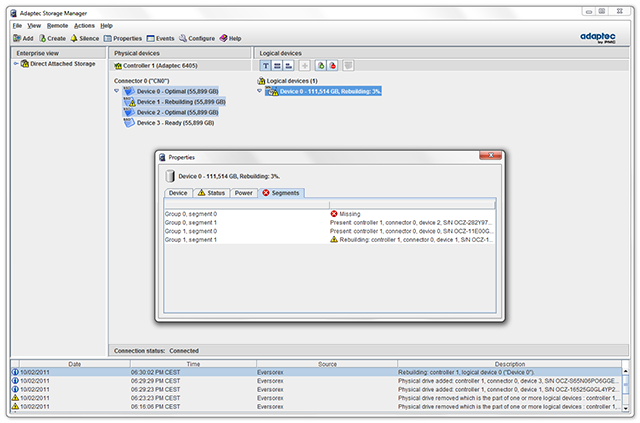640x423 pixels.
Task: Click the Time column header in event log
Action: tap(193, 364)
